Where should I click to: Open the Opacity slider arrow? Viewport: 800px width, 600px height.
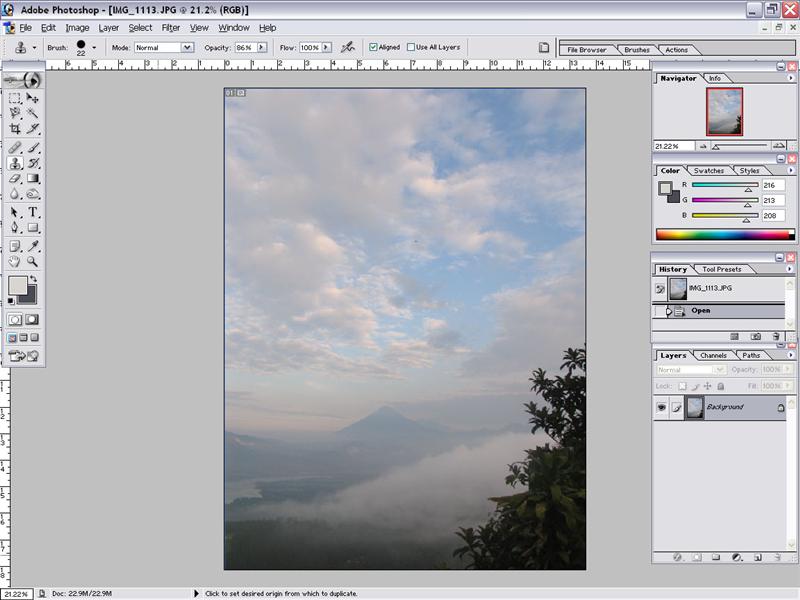point(262,47)
